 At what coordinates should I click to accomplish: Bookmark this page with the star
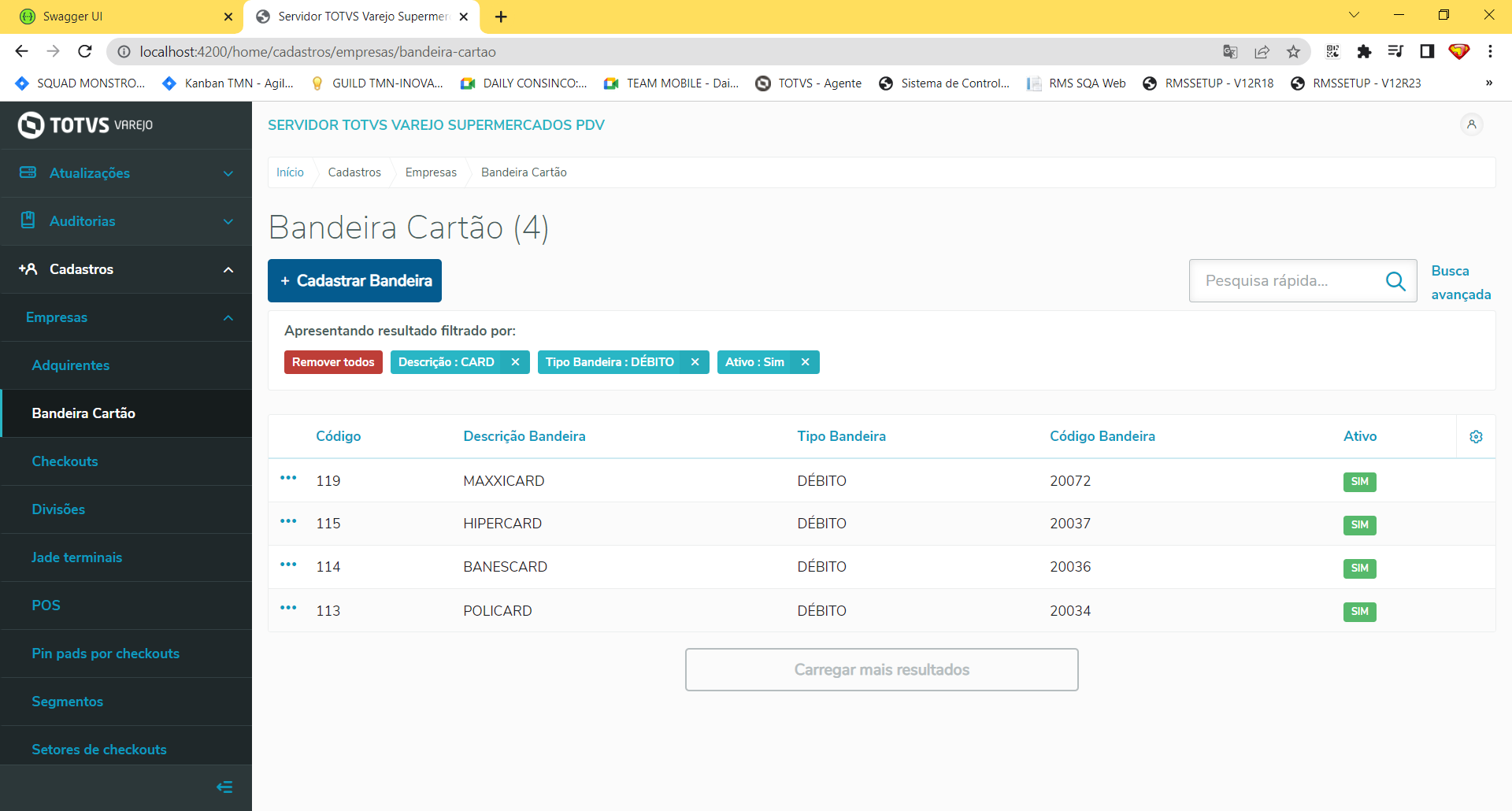coord(1293,51)
